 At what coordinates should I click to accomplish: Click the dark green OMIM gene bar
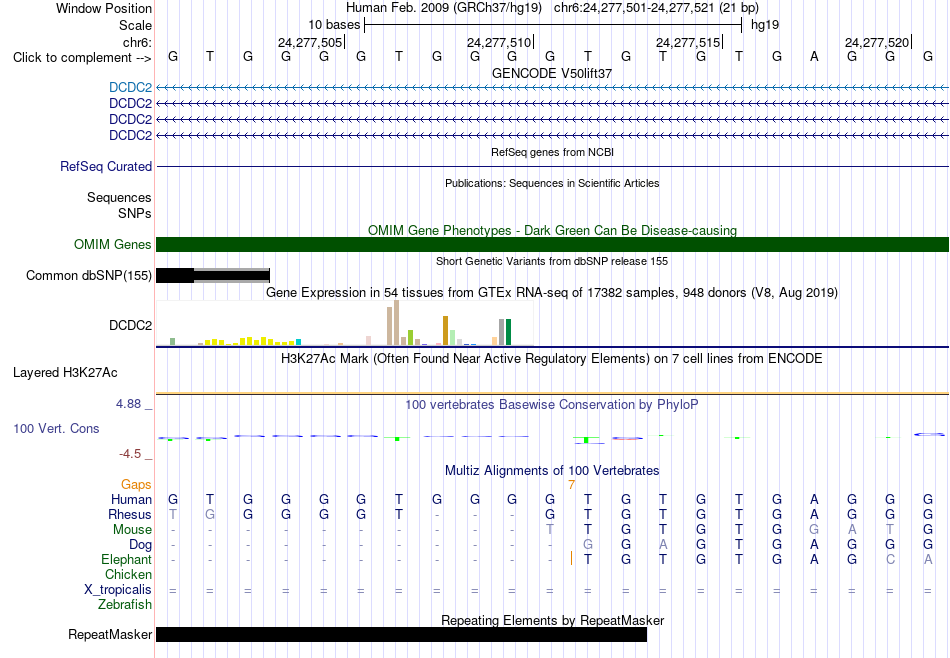tap(552, 244)
